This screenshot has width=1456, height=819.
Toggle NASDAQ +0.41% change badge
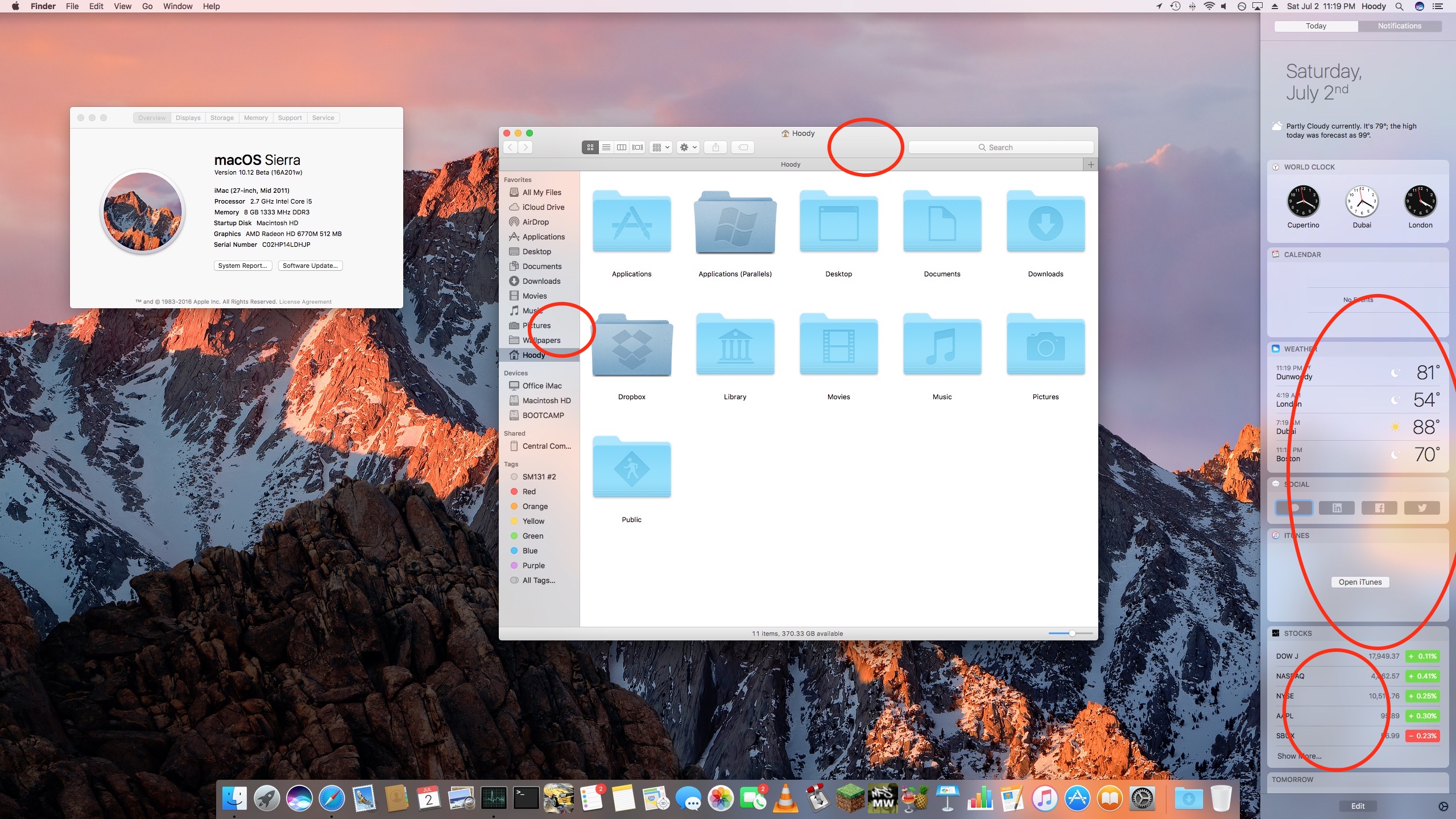point(1422,676)
